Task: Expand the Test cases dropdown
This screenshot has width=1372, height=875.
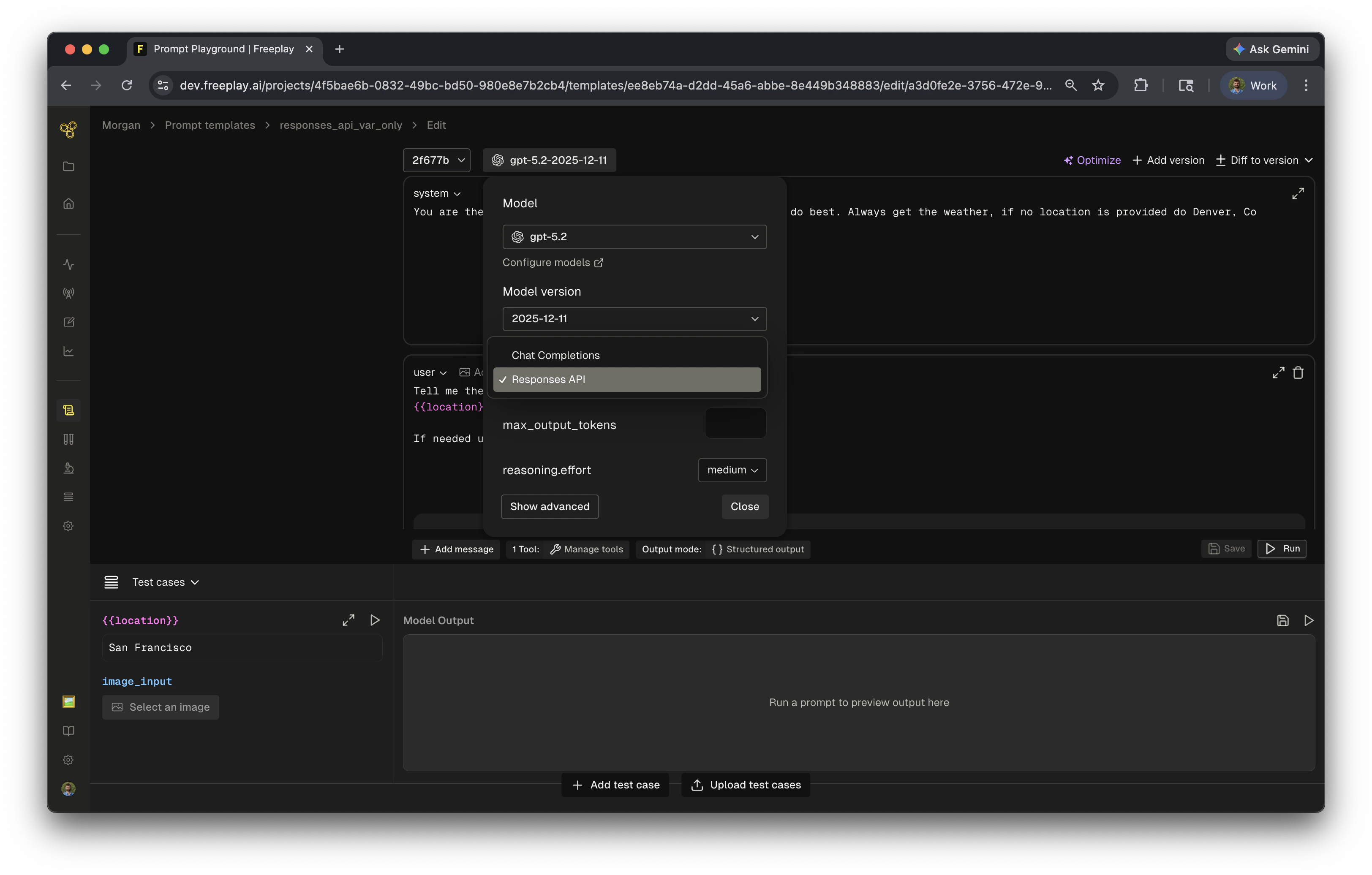Action: coord(165,582)
